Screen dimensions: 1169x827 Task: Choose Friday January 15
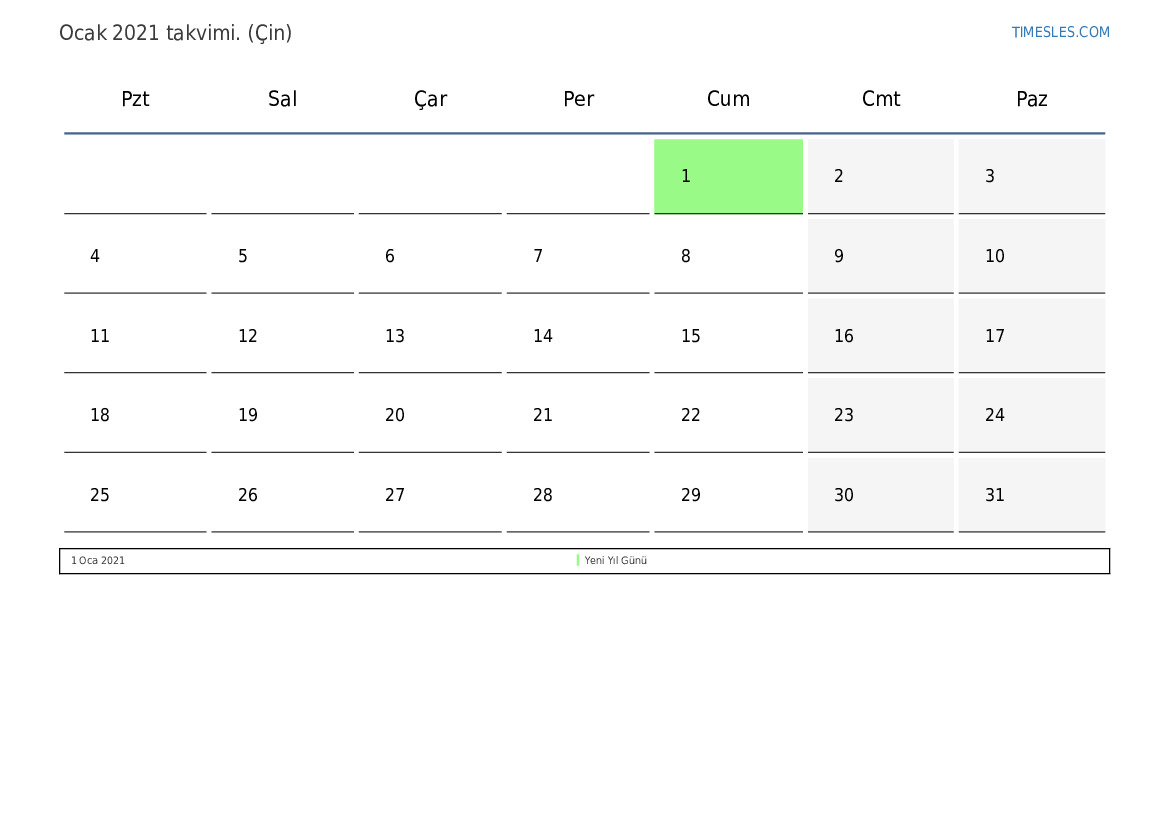coord(728,336)
